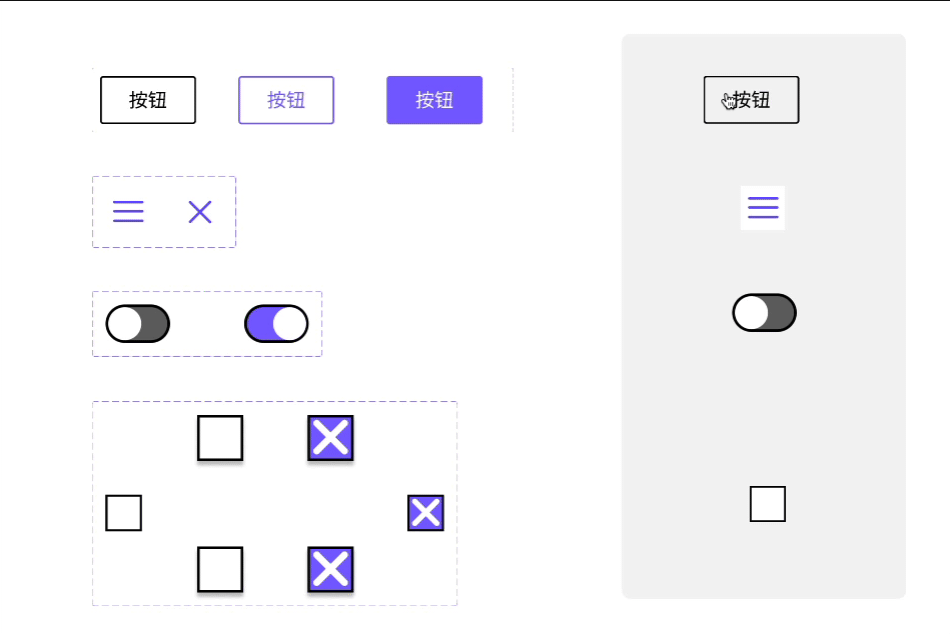This screenshot has width=950, height=634.
Task: Check the bottom unchecked shadowed checkbox
Action: point(220,569)
